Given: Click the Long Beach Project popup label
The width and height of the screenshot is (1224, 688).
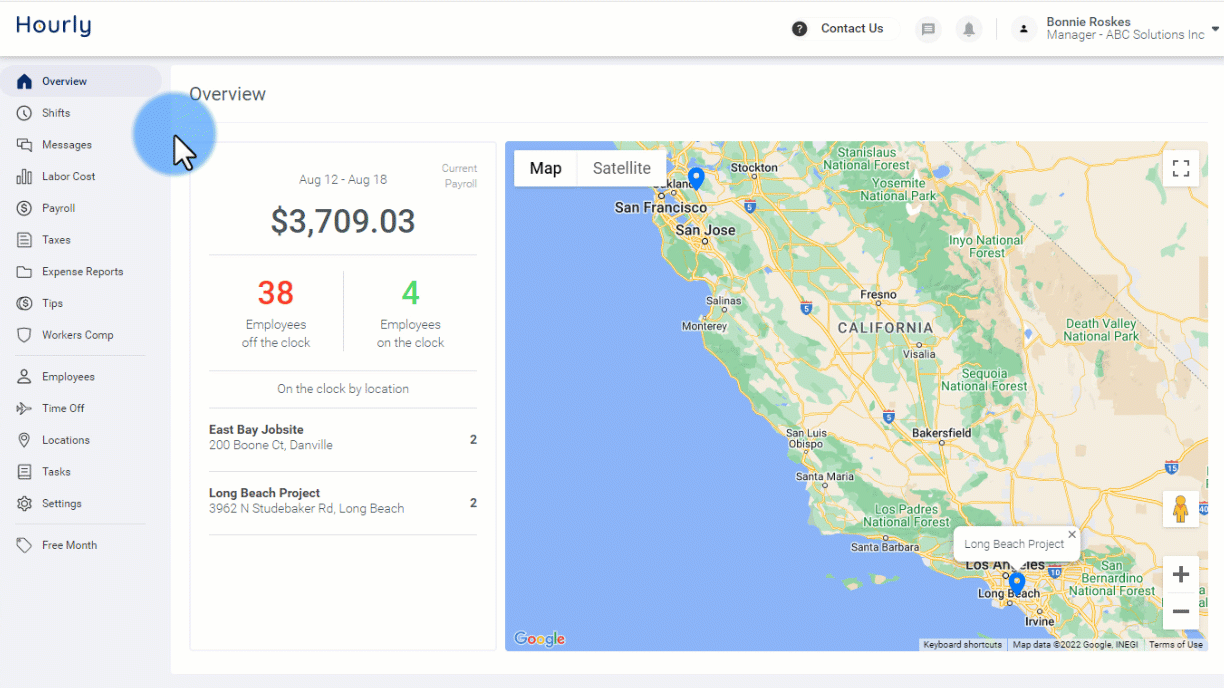Looking at the screenshot, I should [x=1014, y=544].
